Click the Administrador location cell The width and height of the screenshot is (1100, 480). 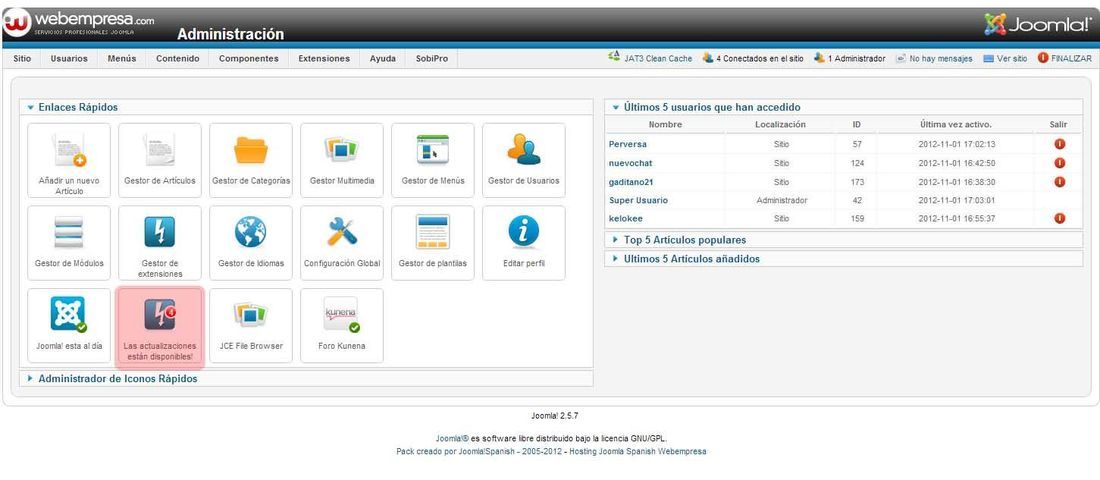tap(782, 200)
